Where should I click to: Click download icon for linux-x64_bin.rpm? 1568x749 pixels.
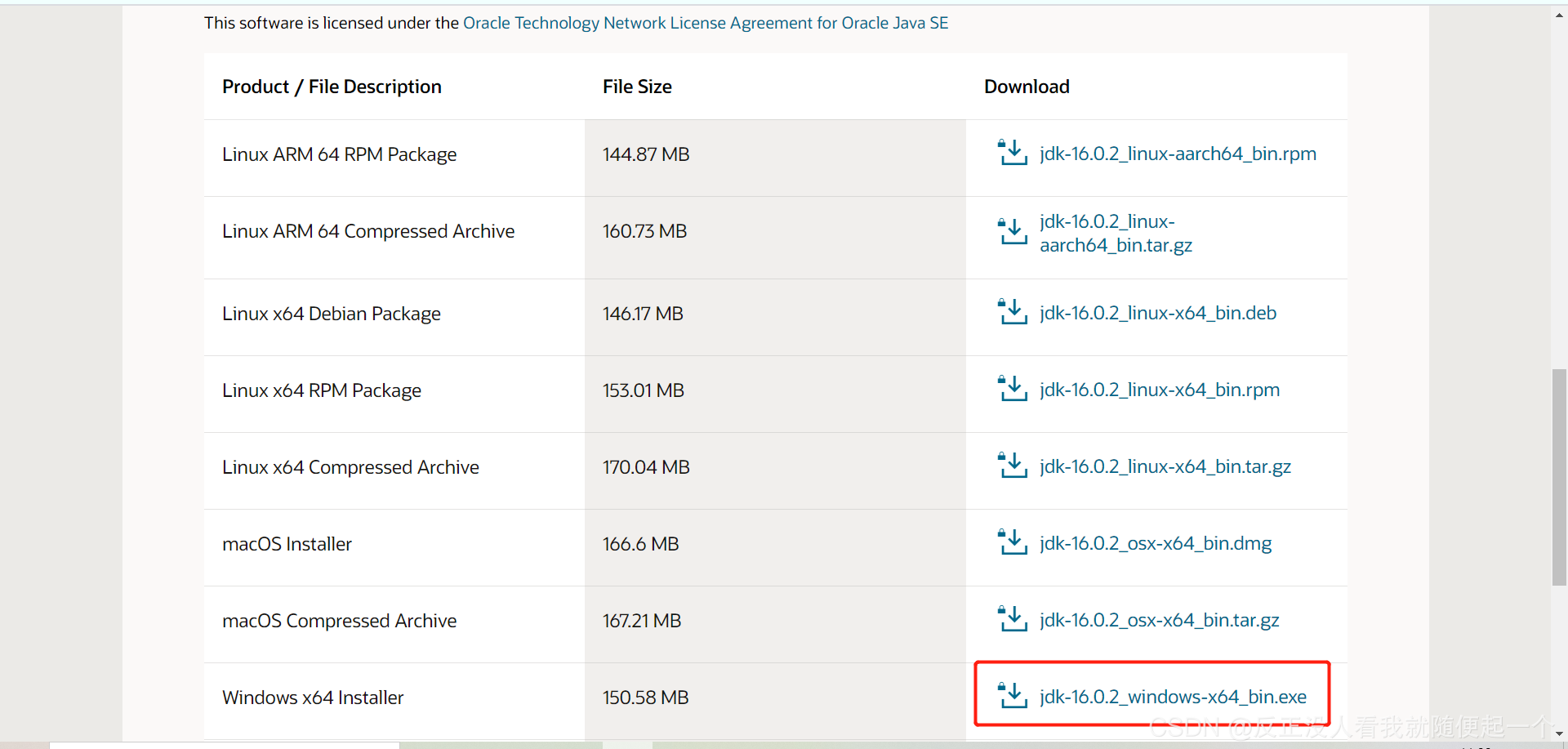1013,389
